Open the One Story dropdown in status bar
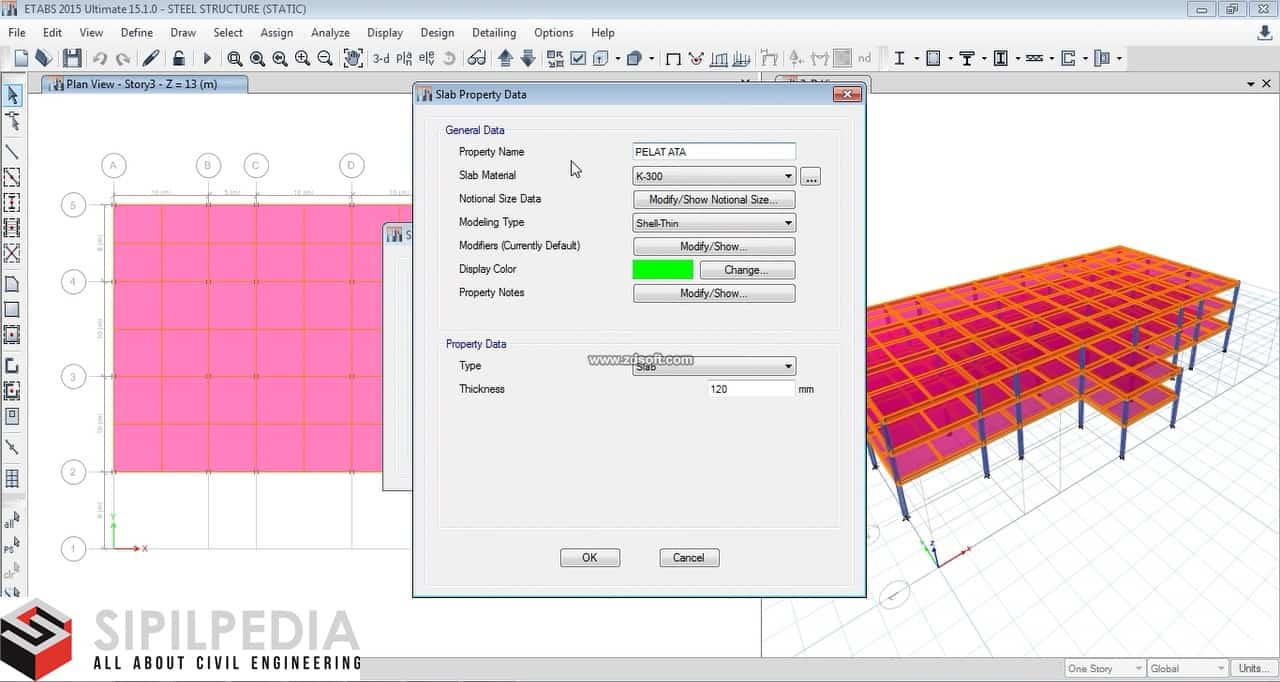1280x682 pixels. (x=1105, y=668)
